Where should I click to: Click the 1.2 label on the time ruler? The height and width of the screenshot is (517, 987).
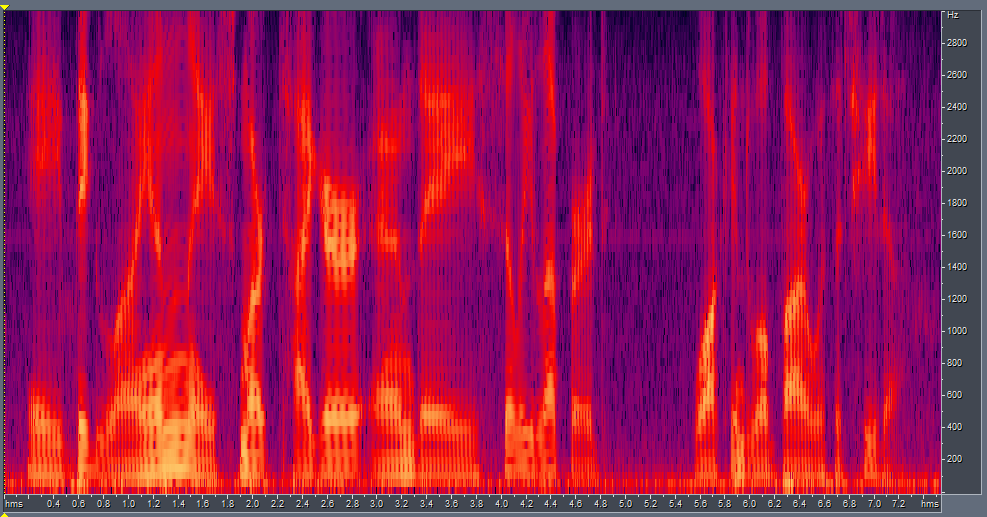click(x=154, y=504)
